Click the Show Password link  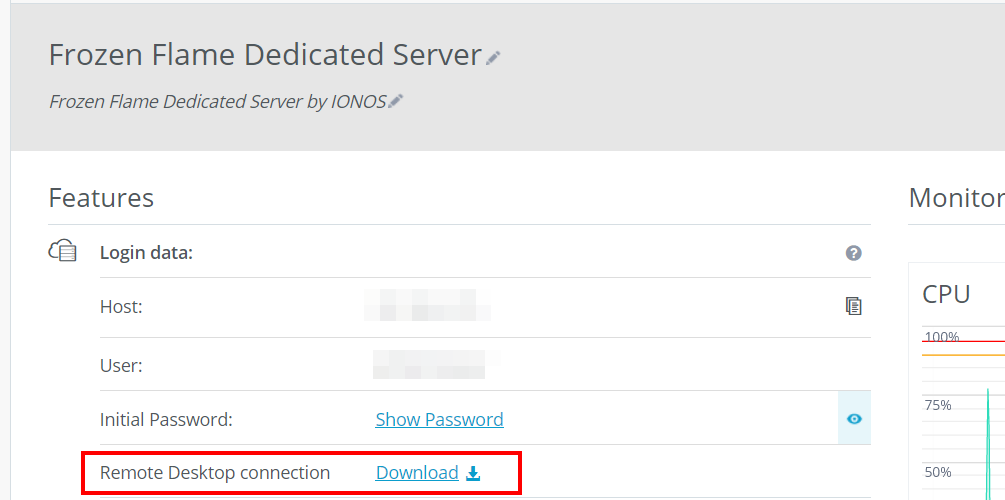pos(439,420)
